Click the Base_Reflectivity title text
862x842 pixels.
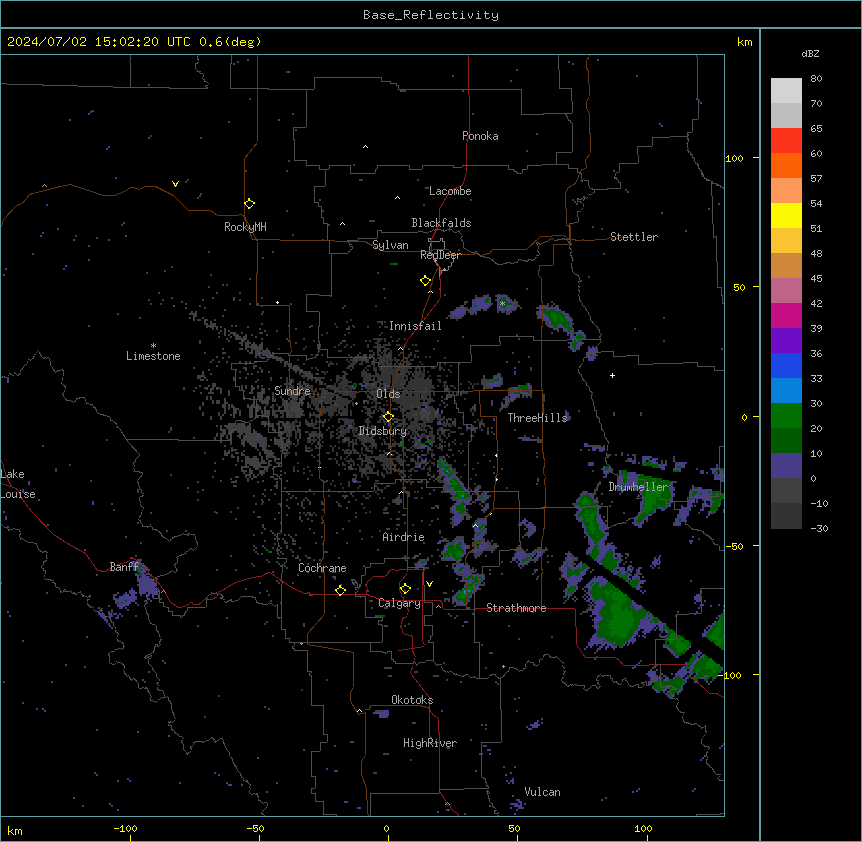pyautogui.click(x=431, y=15)
